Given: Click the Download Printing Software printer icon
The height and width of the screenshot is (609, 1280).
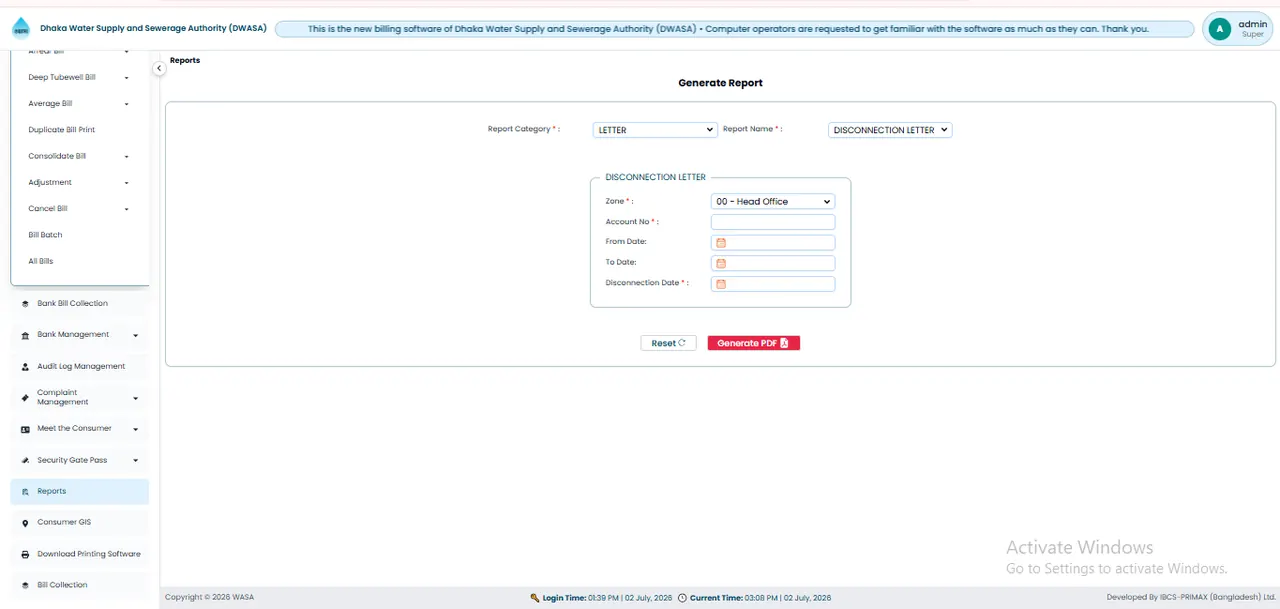Looking at the screenshot, I should tap(25, 554).
